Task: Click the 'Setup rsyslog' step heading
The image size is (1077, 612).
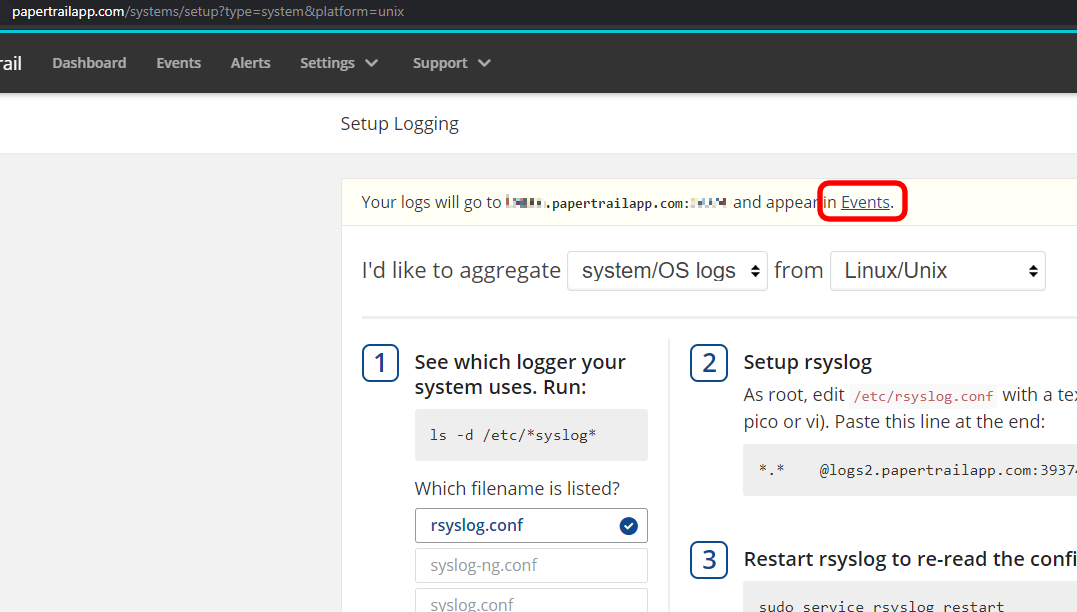Action: [808, 362]
